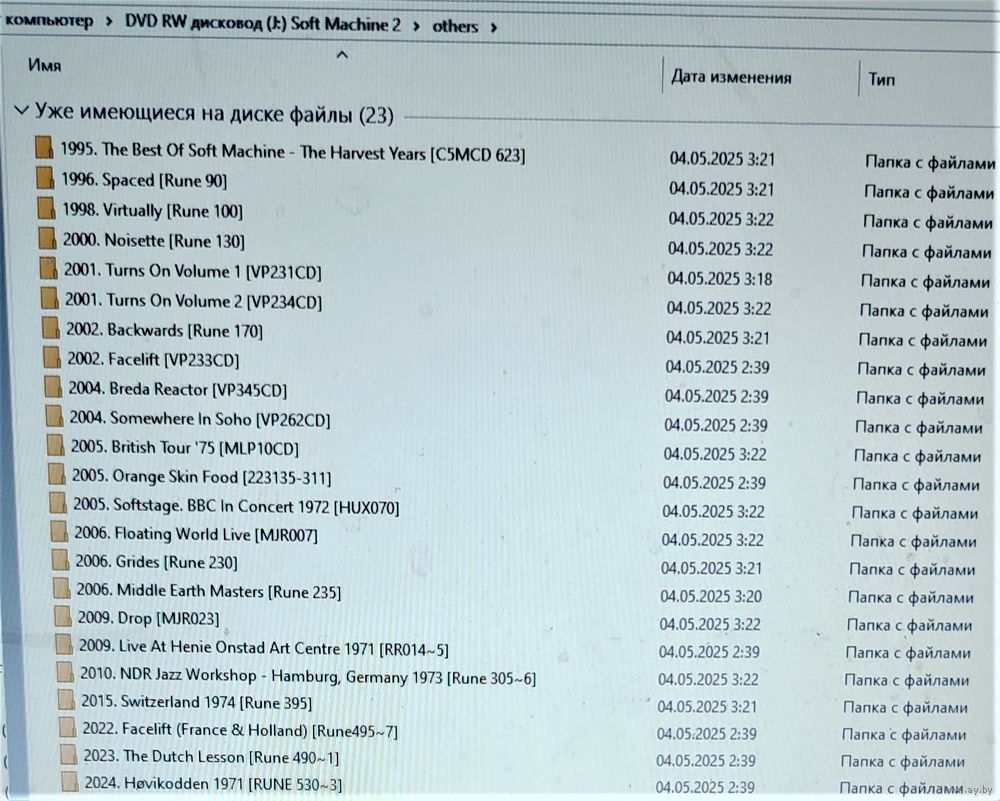Click folder icon for Softstage BBC In Concert
This screenshot has height=801, width=1000.
[58, 503]
